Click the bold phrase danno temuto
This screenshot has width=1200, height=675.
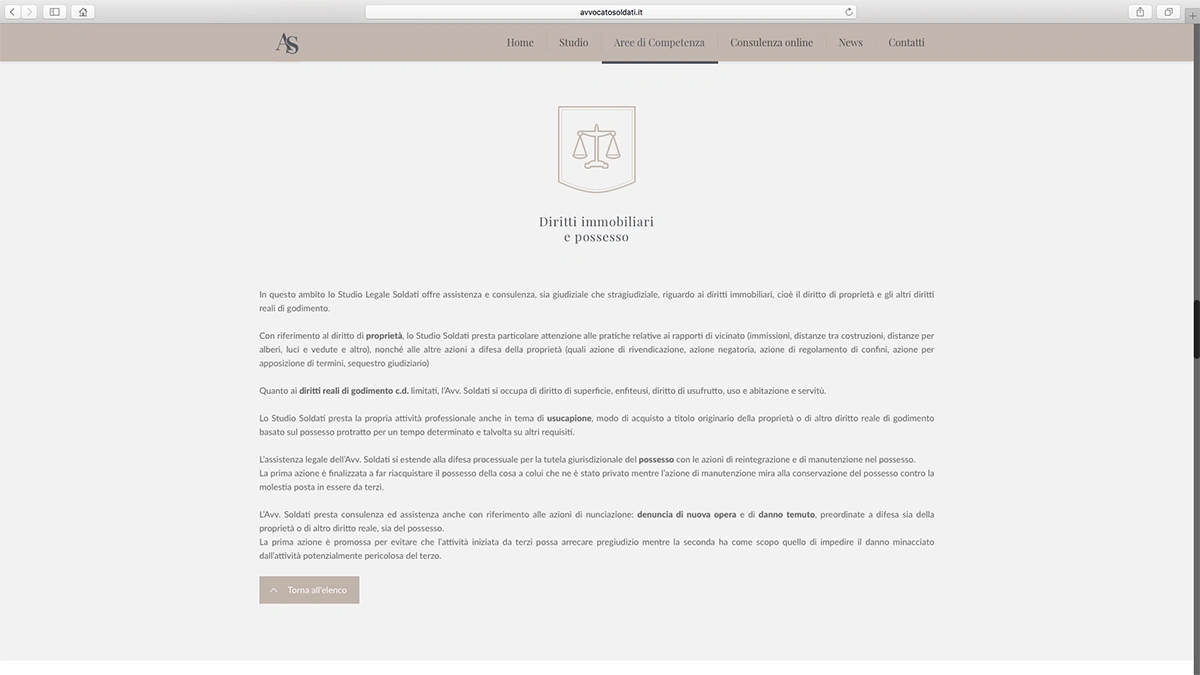pyautogui.click(x=787, y=515)
